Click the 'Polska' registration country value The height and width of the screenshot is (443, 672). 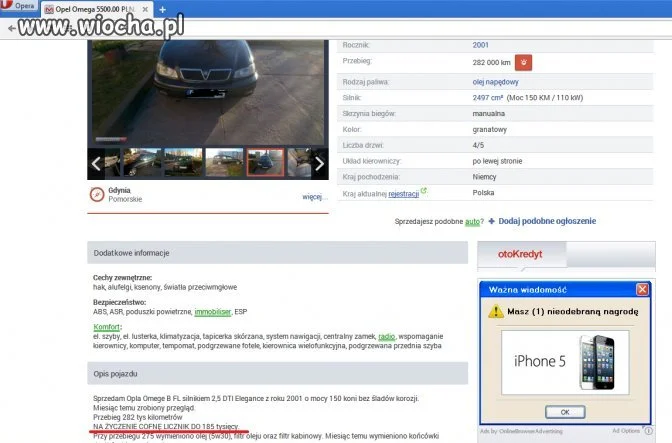[x=483, y=193]
